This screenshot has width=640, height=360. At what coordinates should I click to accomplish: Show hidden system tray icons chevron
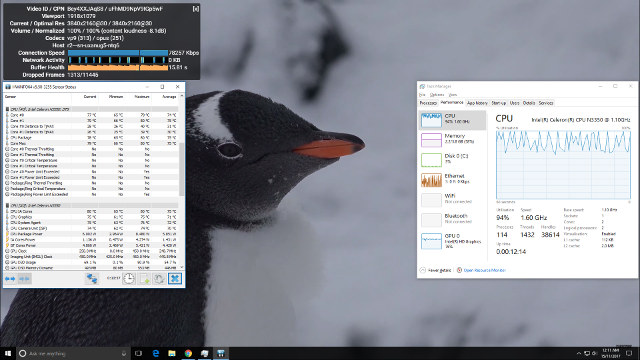click(578, 353)
